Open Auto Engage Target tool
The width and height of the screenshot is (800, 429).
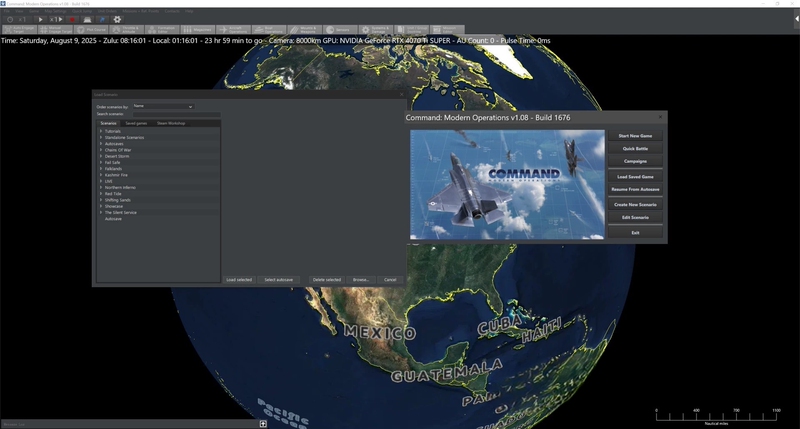click(19, 30)
